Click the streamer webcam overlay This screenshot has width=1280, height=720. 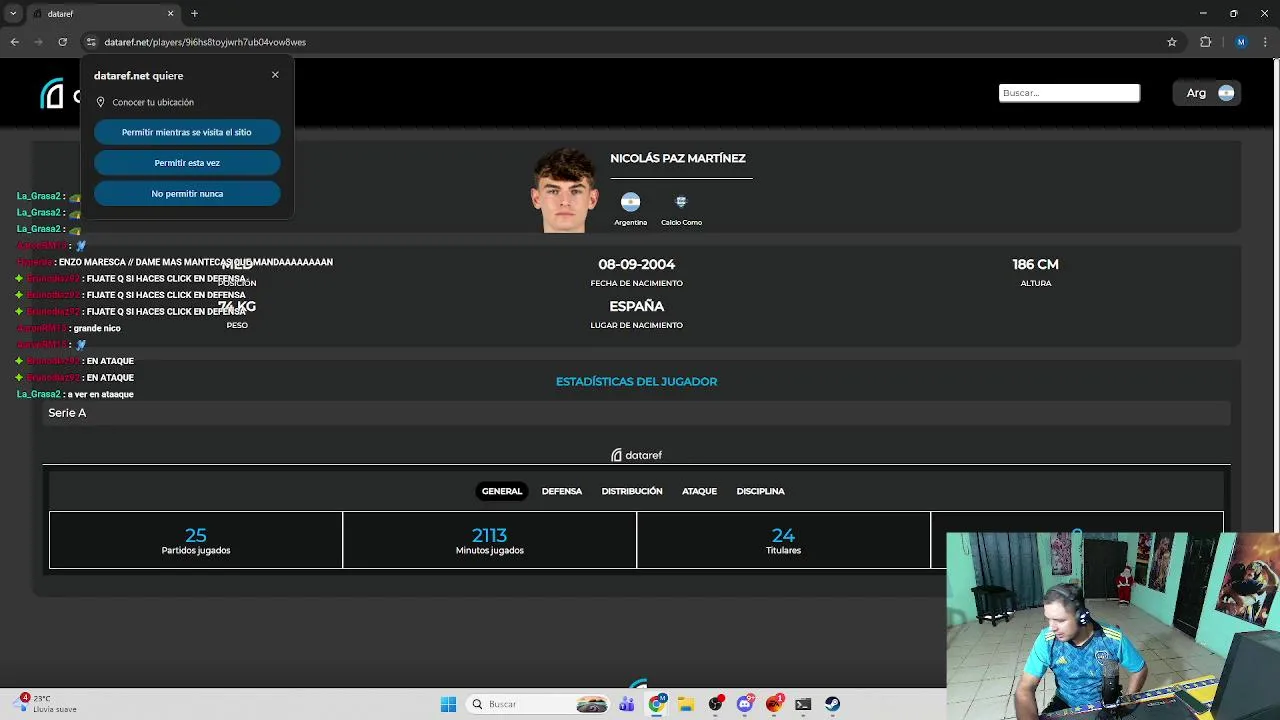tap(1113, 626)
